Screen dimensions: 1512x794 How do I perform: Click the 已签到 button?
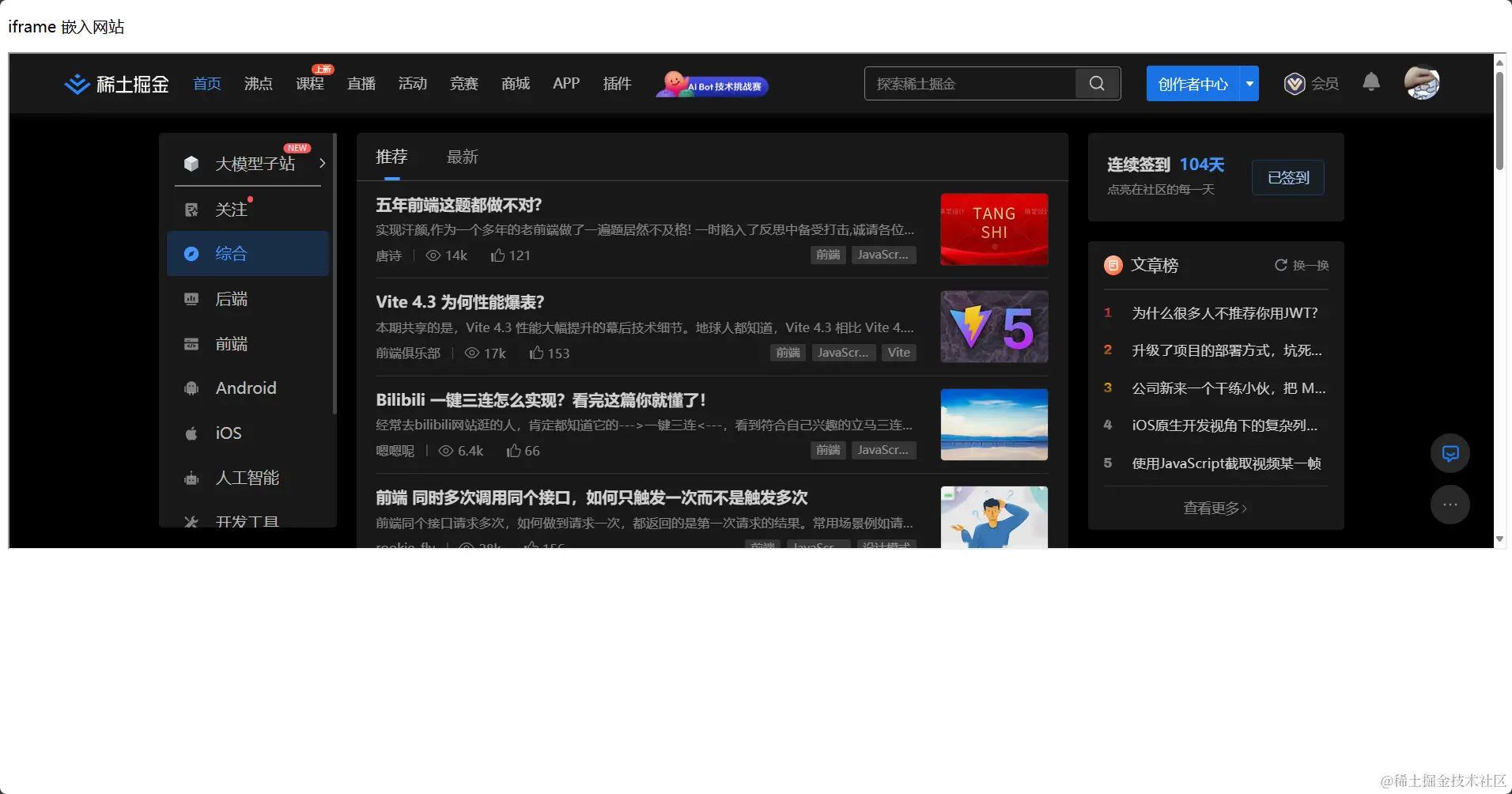click(1288, 177)
